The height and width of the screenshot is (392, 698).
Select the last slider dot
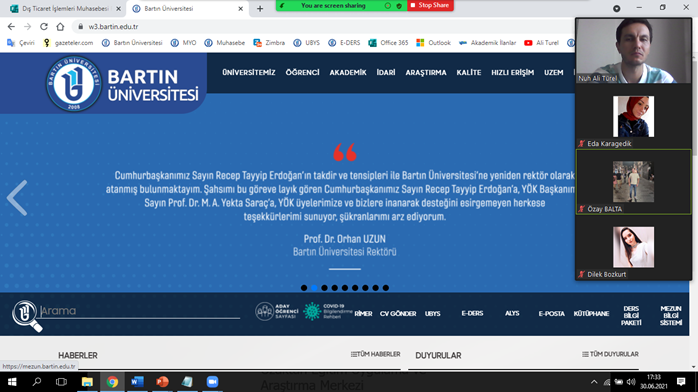tap(386, 288)
